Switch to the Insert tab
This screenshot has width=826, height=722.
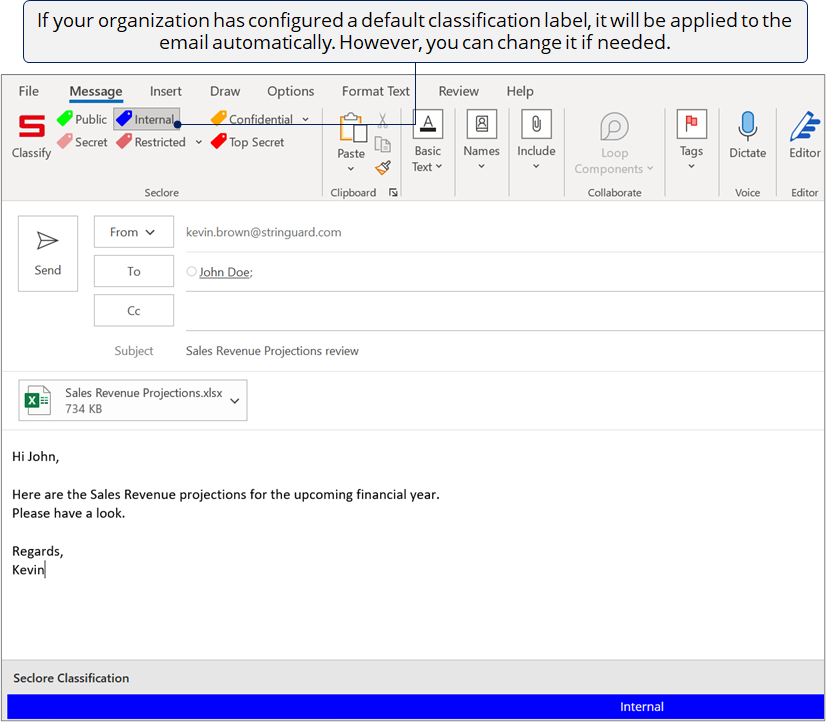pos(165,91)
